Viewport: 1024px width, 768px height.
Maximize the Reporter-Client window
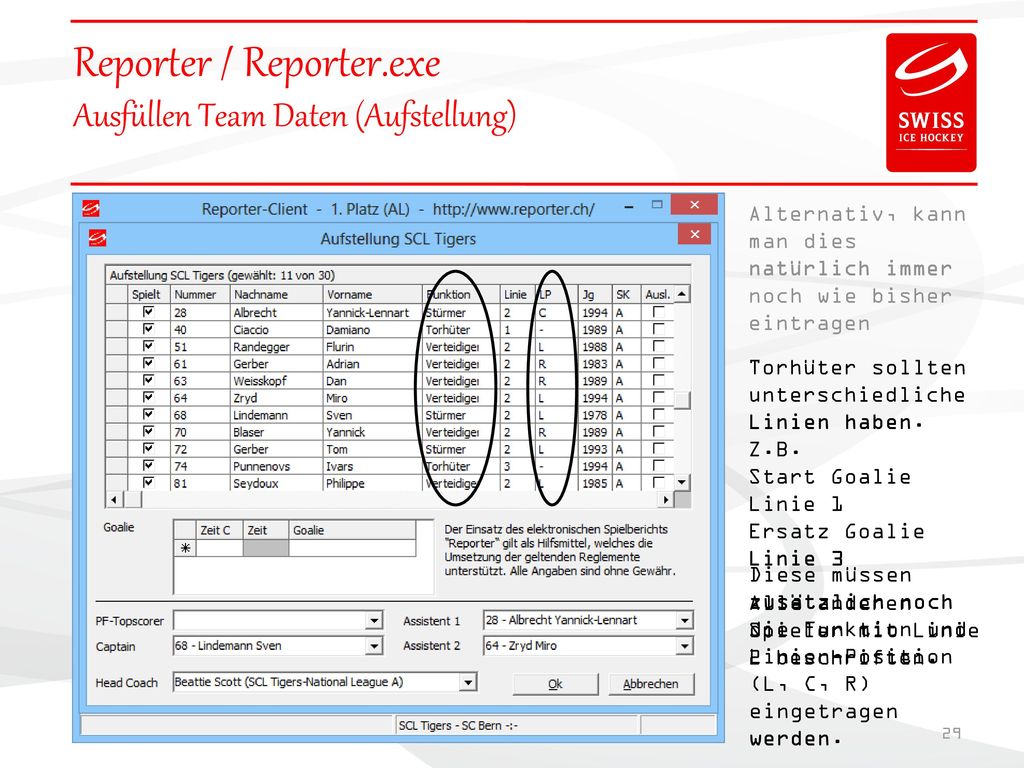(x=657, y=204)
